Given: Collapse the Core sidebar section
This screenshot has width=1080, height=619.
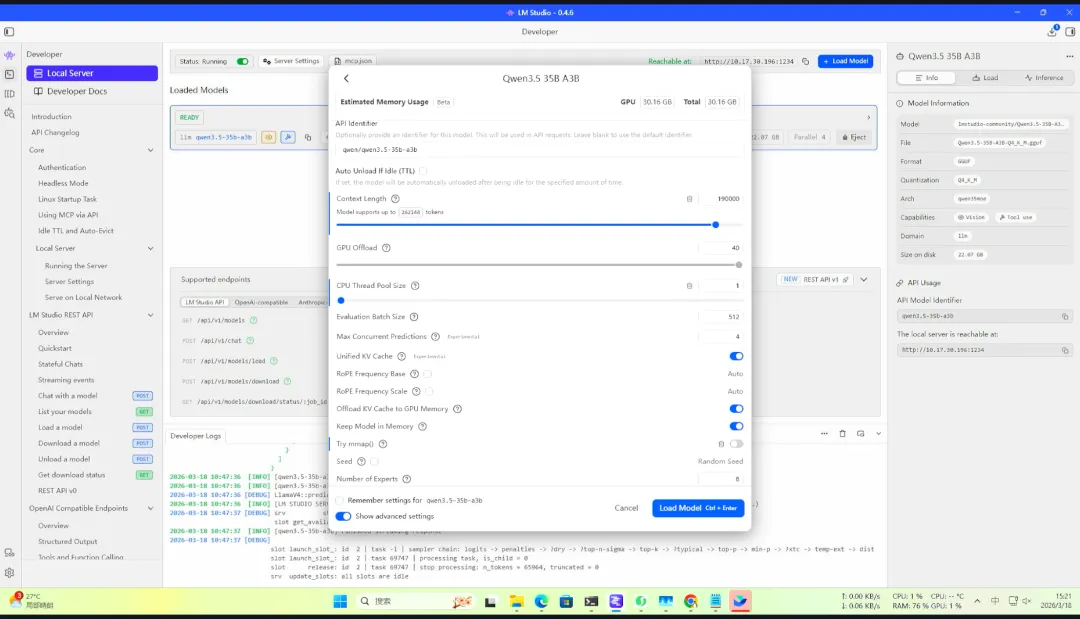Looking at the screenshot, I should [x=151, y=150].
